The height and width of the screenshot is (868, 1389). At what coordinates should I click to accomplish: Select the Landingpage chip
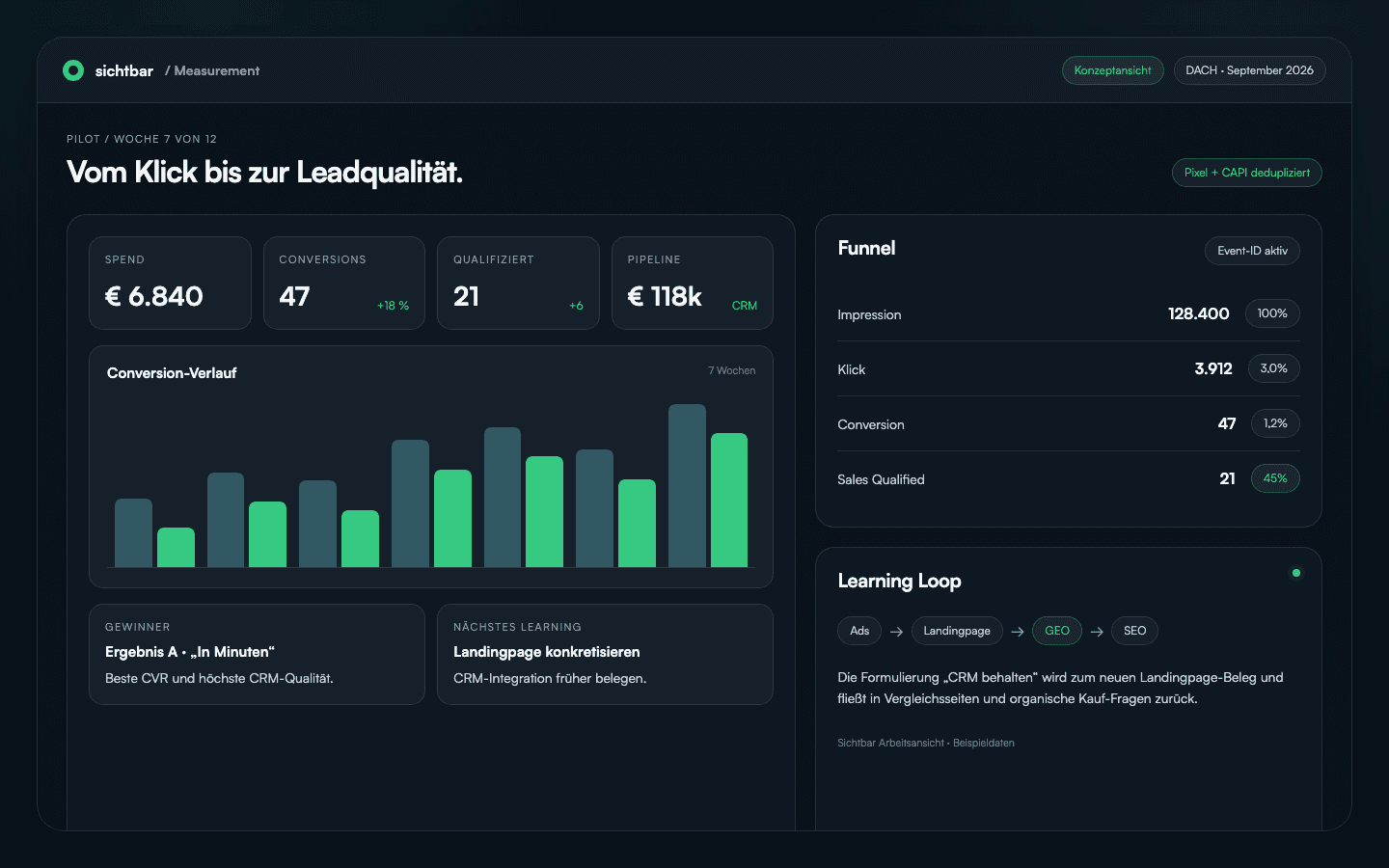[957, 631]
